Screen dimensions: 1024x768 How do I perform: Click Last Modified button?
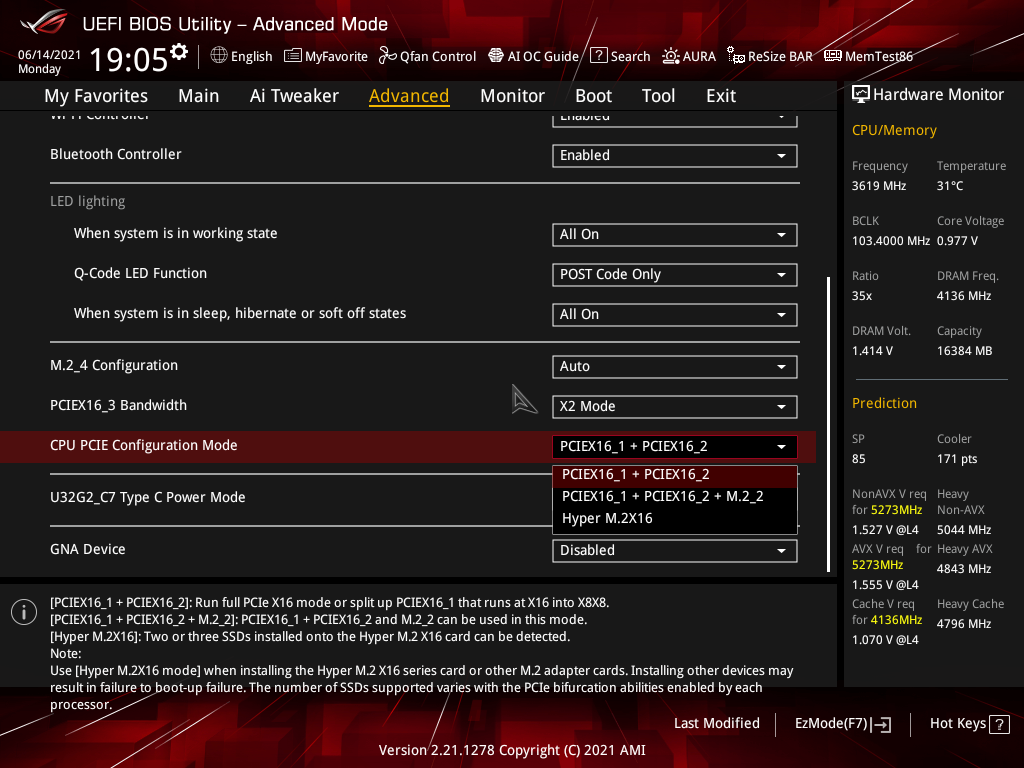click(x=716, y=724)
